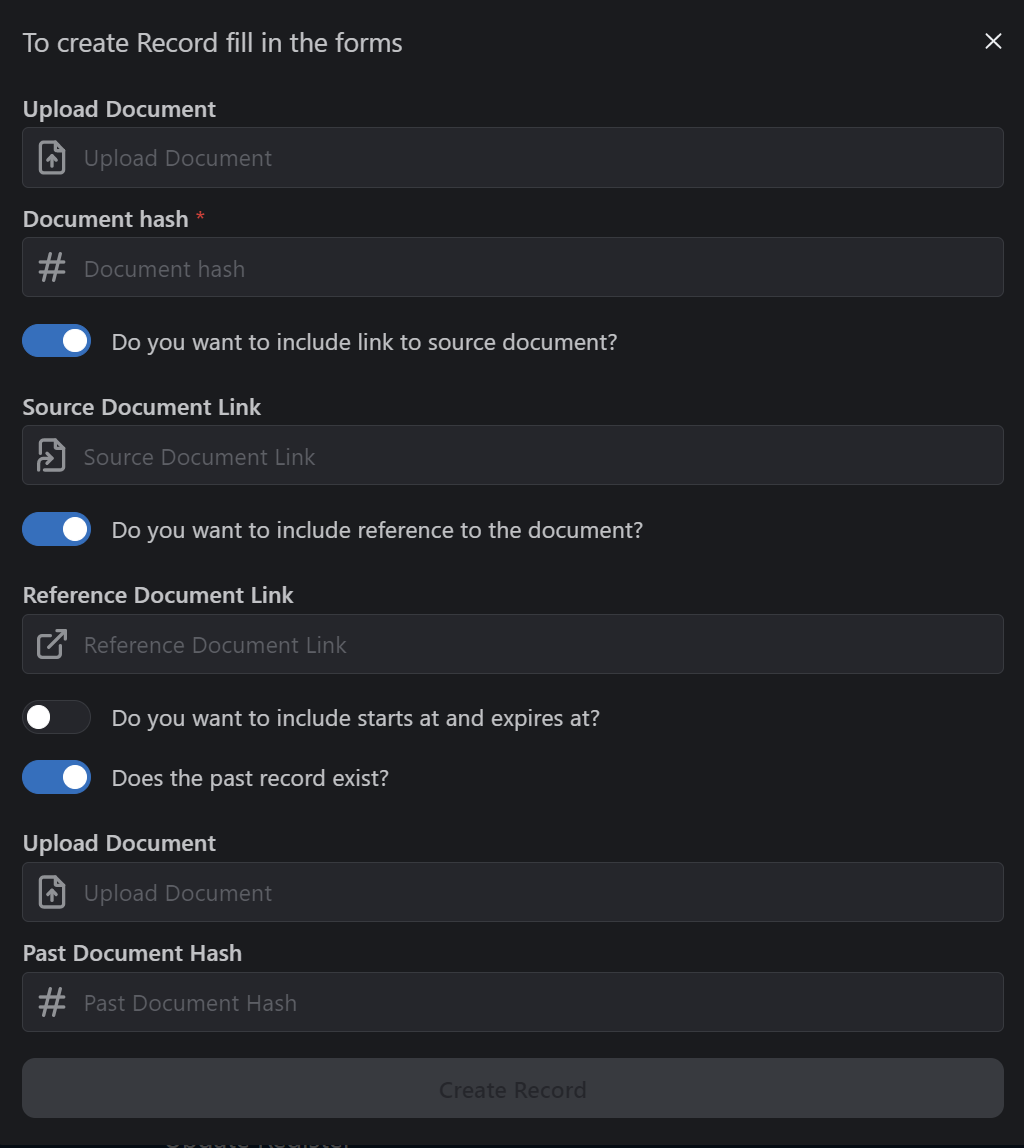
Task: Click the 'Do you want to include link to source document?' label
Action: (365, 342)
